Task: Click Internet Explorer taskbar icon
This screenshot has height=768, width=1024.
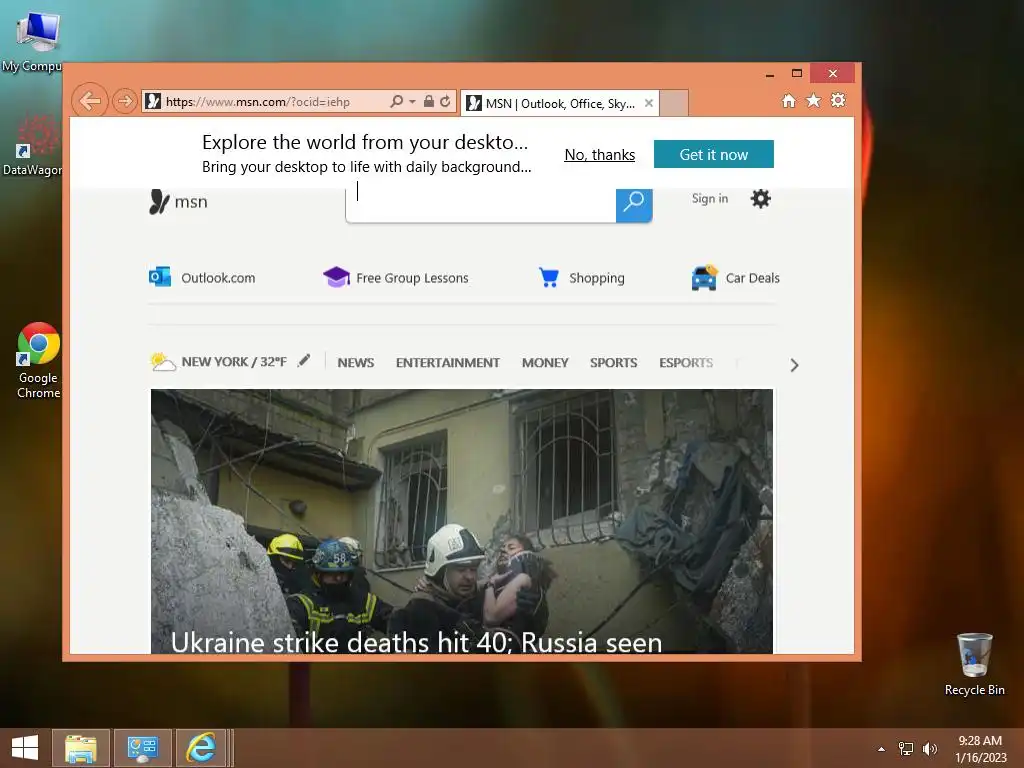Action: 201,748
